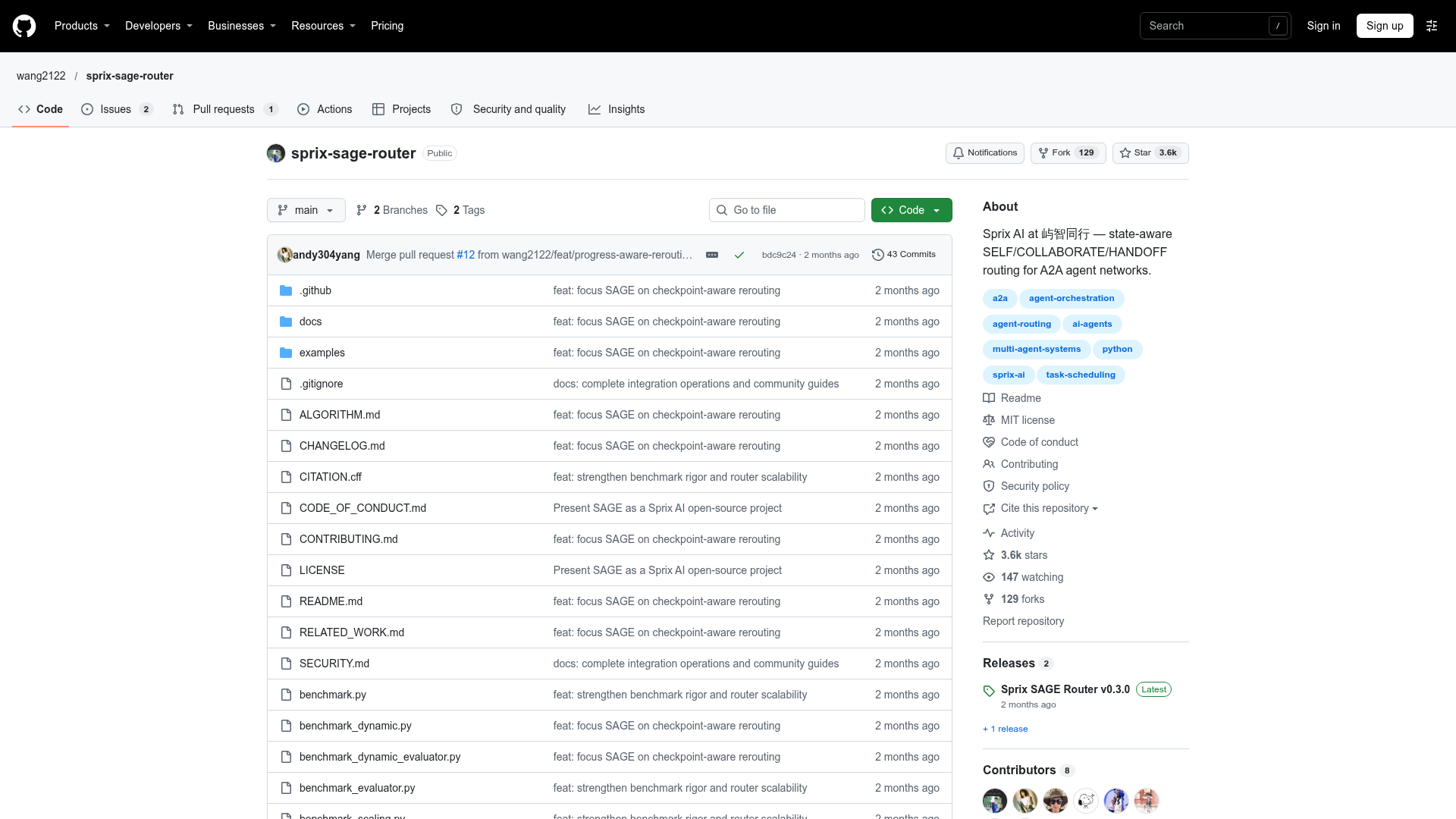Expand the Products menu
Image resolution: width=1456 pixels, height=819 pixels.
(x=82, y=26)
